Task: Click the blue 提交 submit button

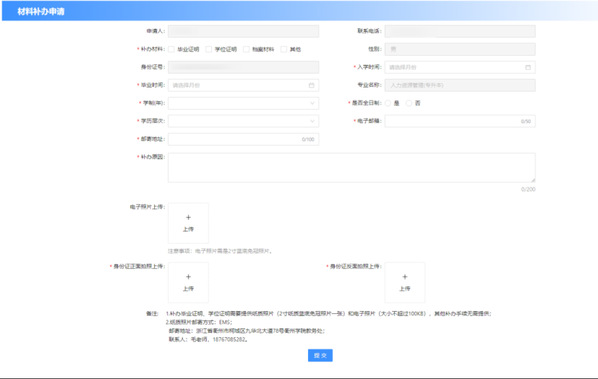Action: 320,355
